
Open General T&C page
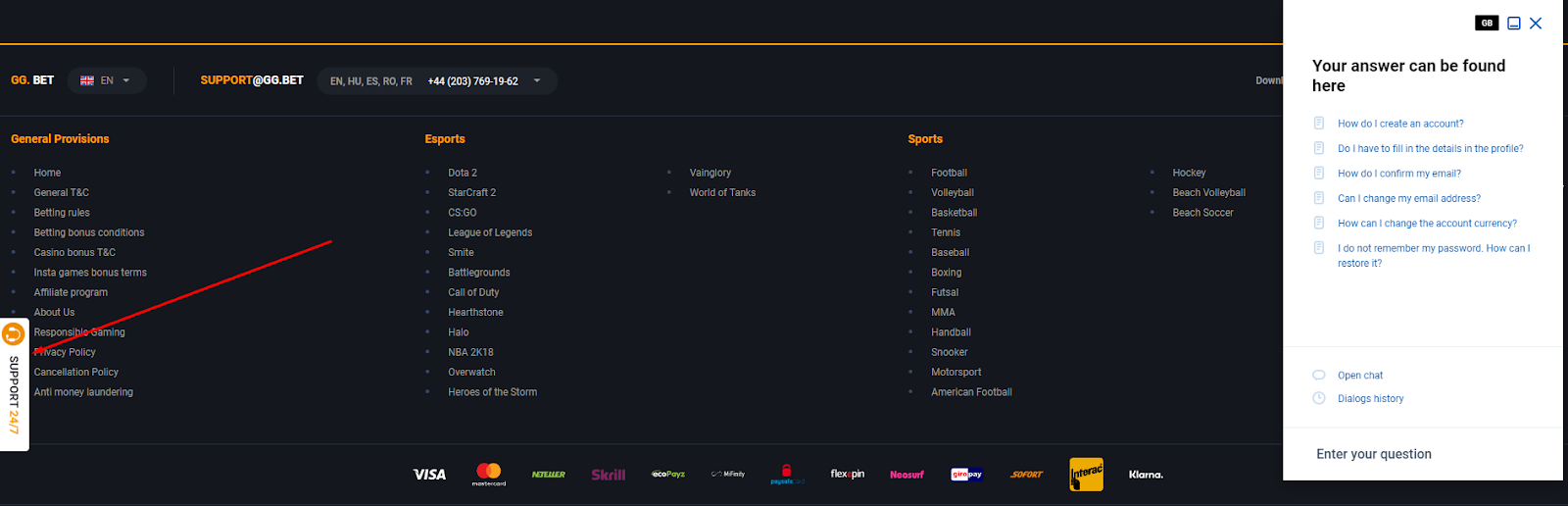click(x=61, y=193)
